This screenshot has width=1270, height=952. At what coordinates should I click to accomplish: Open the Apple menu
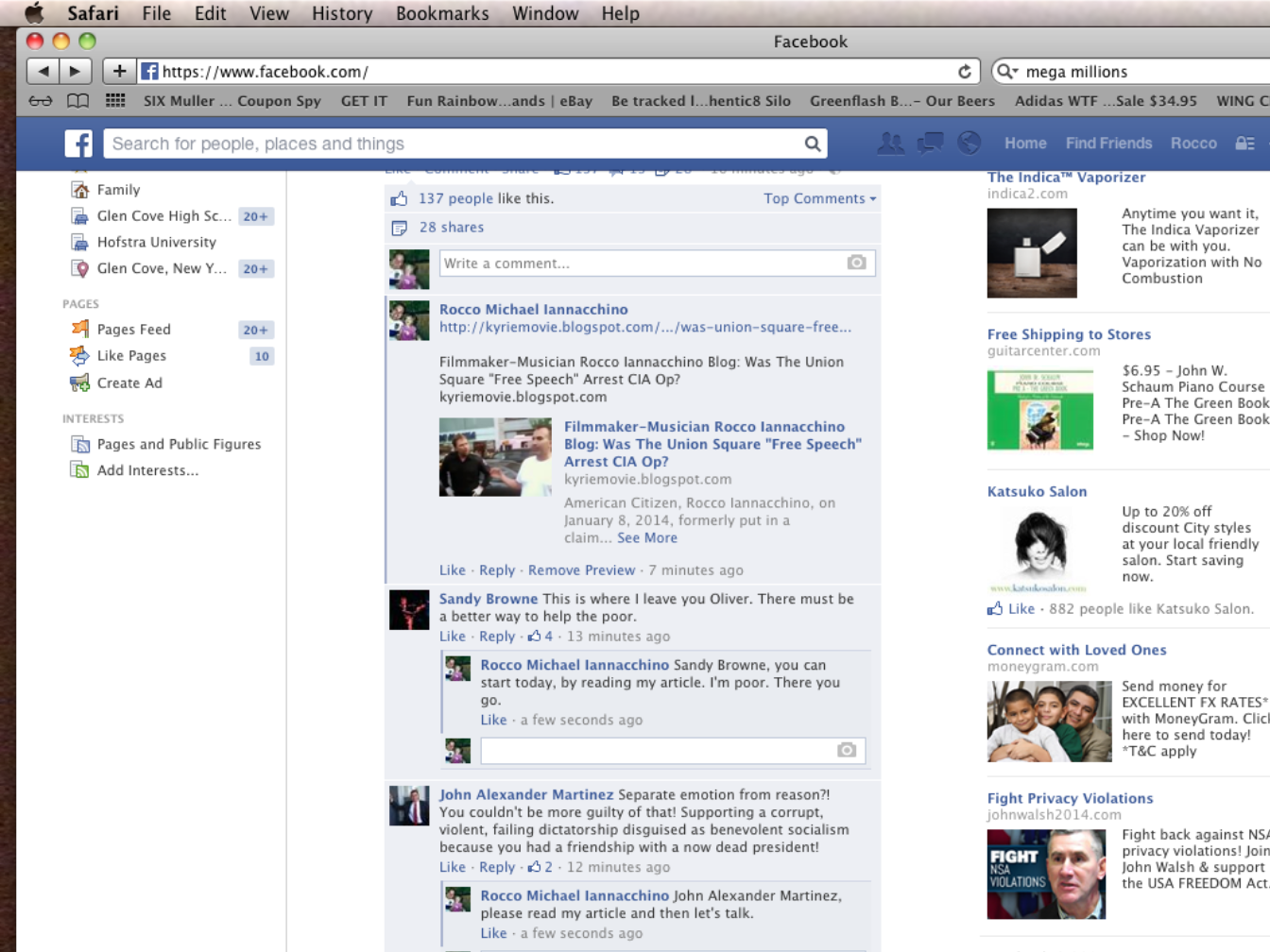coord(34,13)
